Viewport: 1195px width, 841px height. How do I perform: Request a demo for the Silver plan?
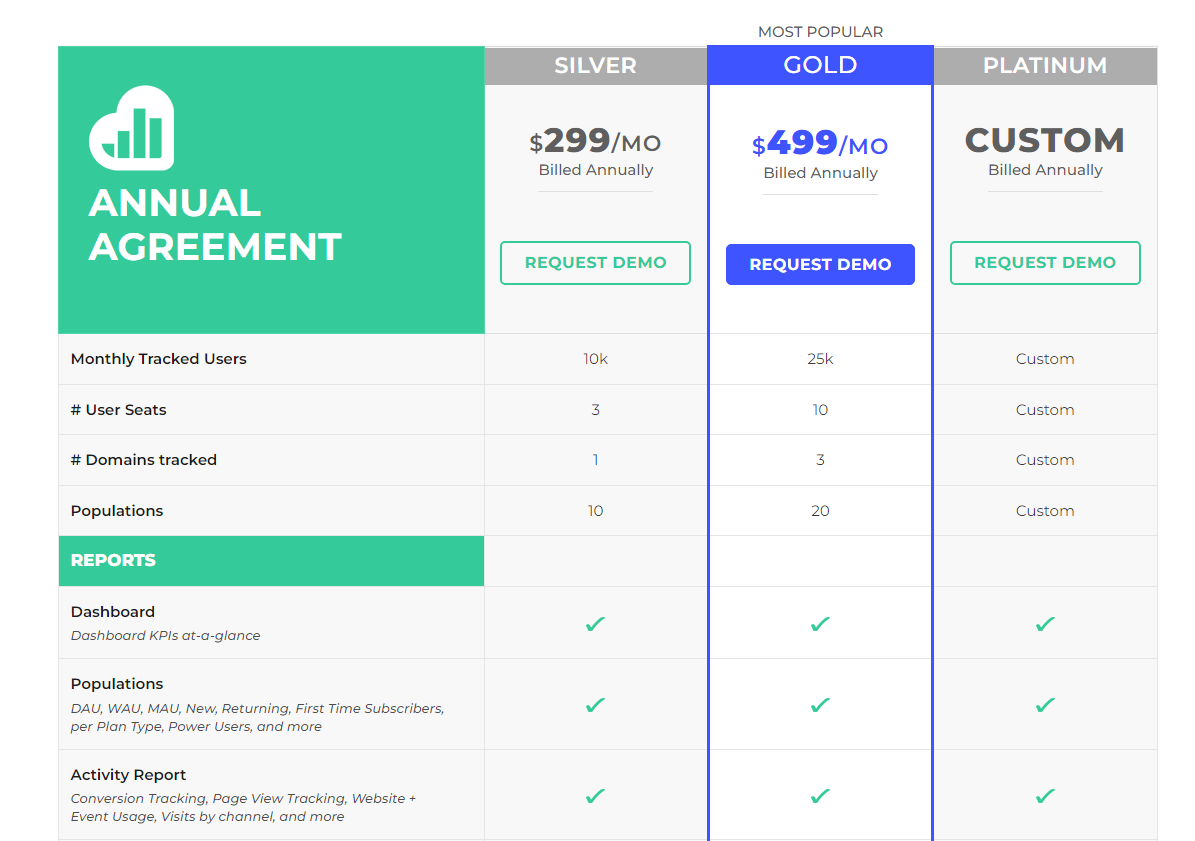595,263
